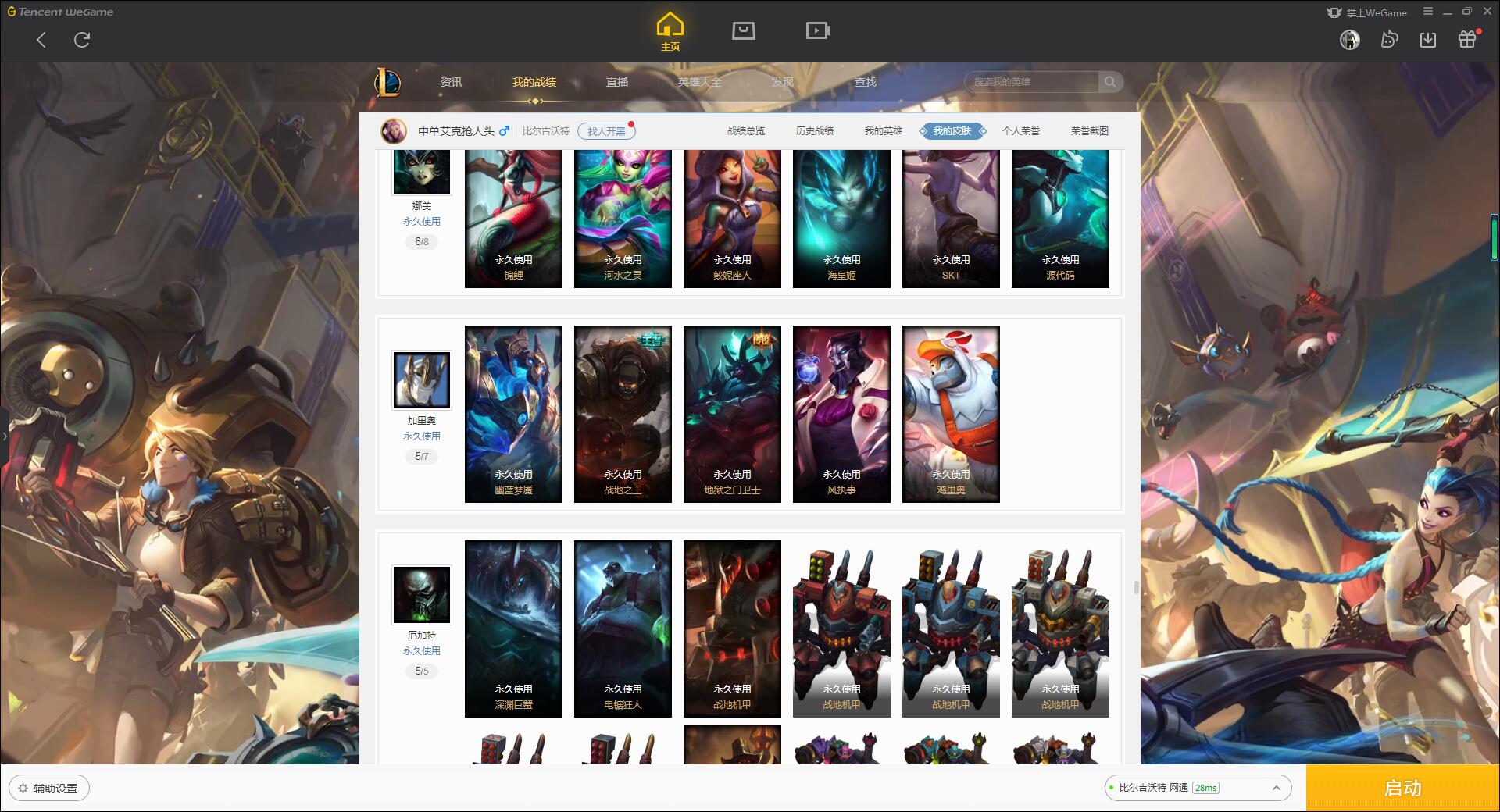The image size is (1500, 812).
Task: Click the player profile avatar
Action: [x=394, y=131]
